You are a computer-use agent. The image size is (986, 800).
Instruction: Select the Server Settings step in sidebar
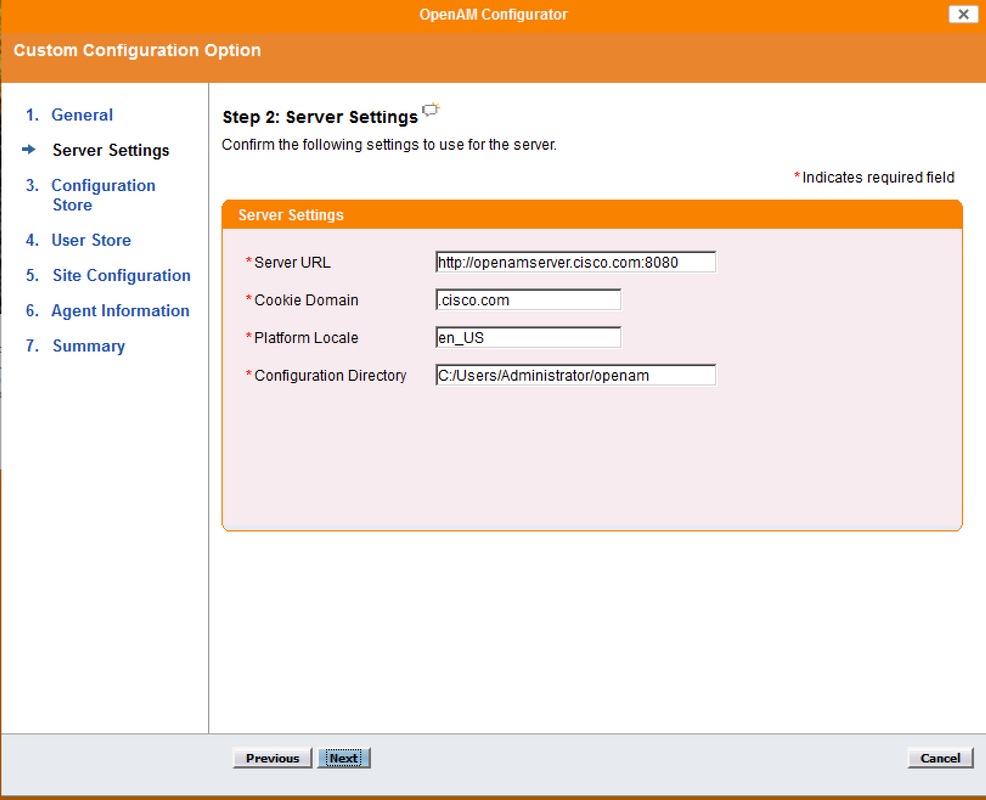click(x=111, y=150)
